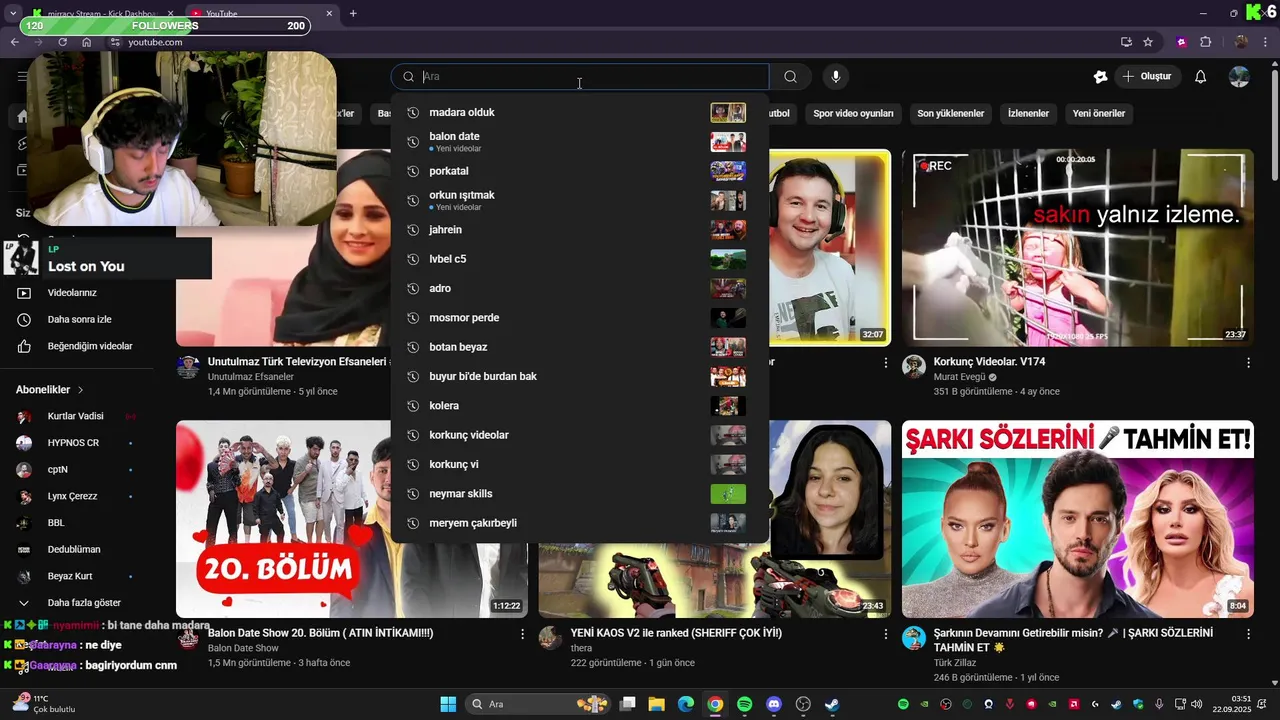Start voice search with the microphone icon
Viewport: 1280px width, 720px height.
click(x=836, y=77)
